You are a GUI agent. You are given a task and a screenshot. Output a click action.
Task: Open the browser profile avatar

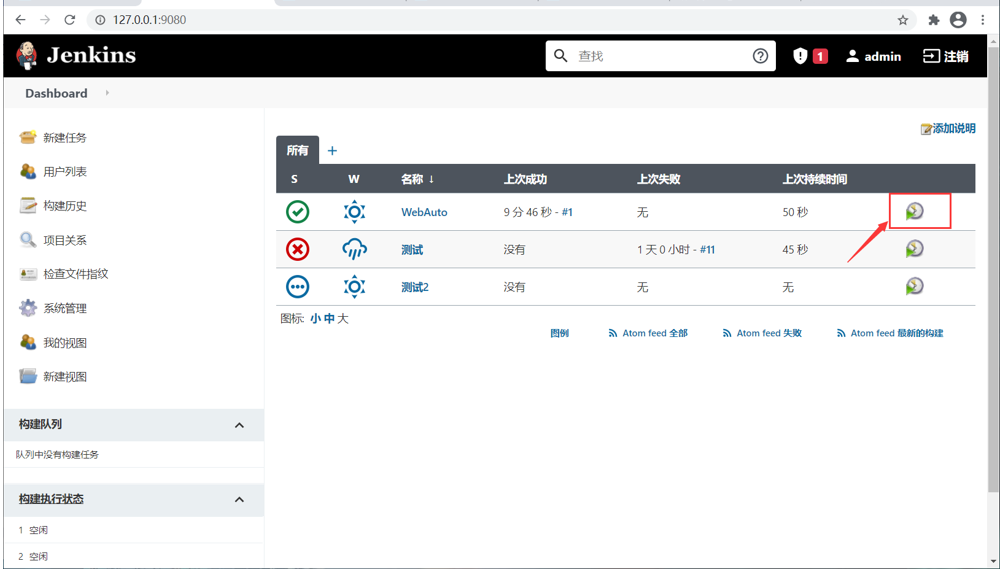click(958, 20)
